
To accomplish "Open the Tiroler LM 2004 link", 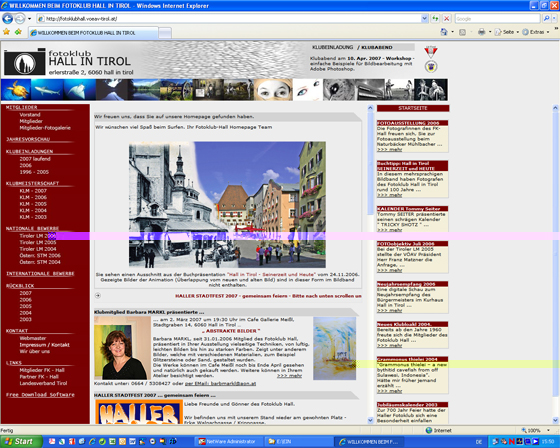I will coord(38,249).
